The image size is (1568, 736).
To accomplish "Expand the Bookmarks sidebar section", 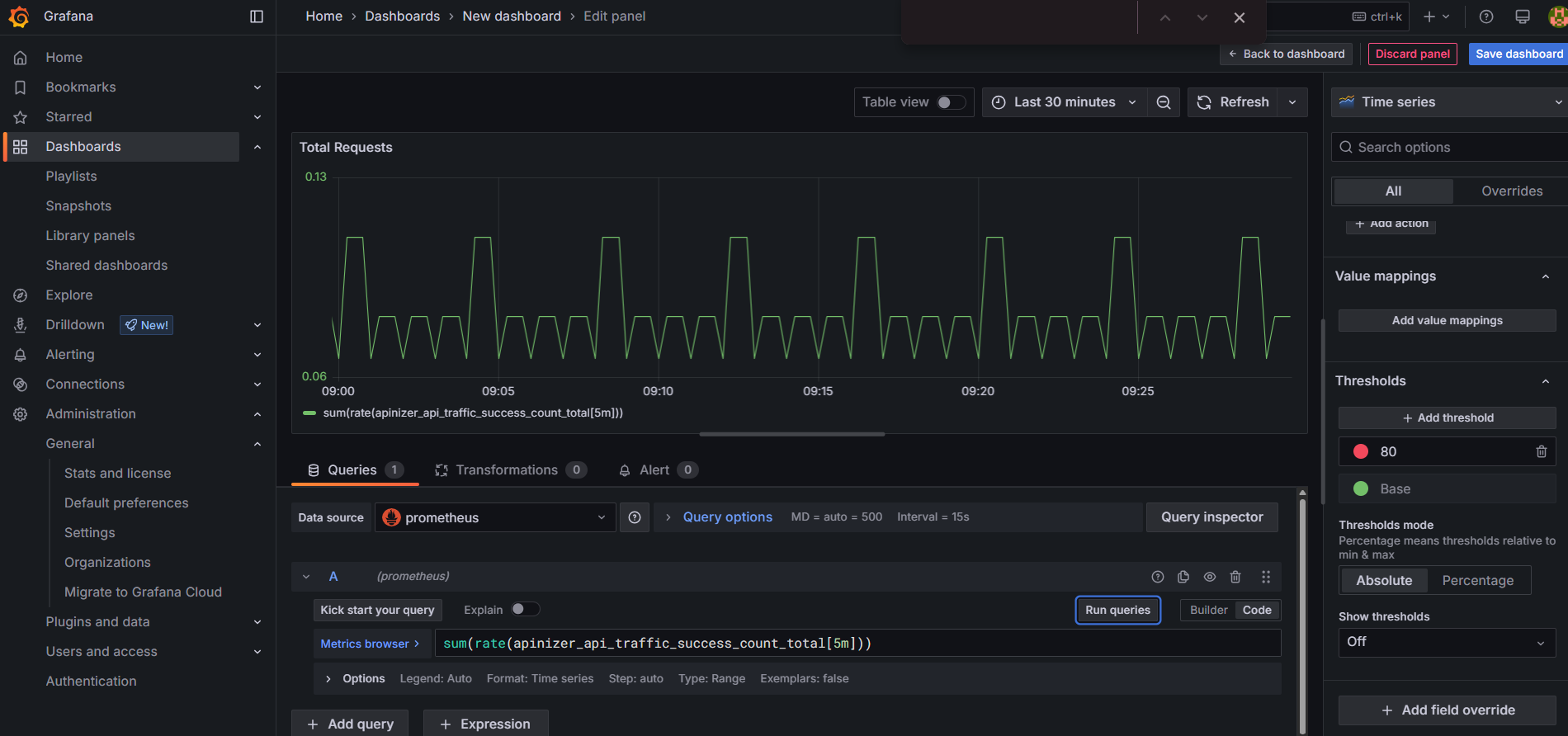I will coord(257,87).
